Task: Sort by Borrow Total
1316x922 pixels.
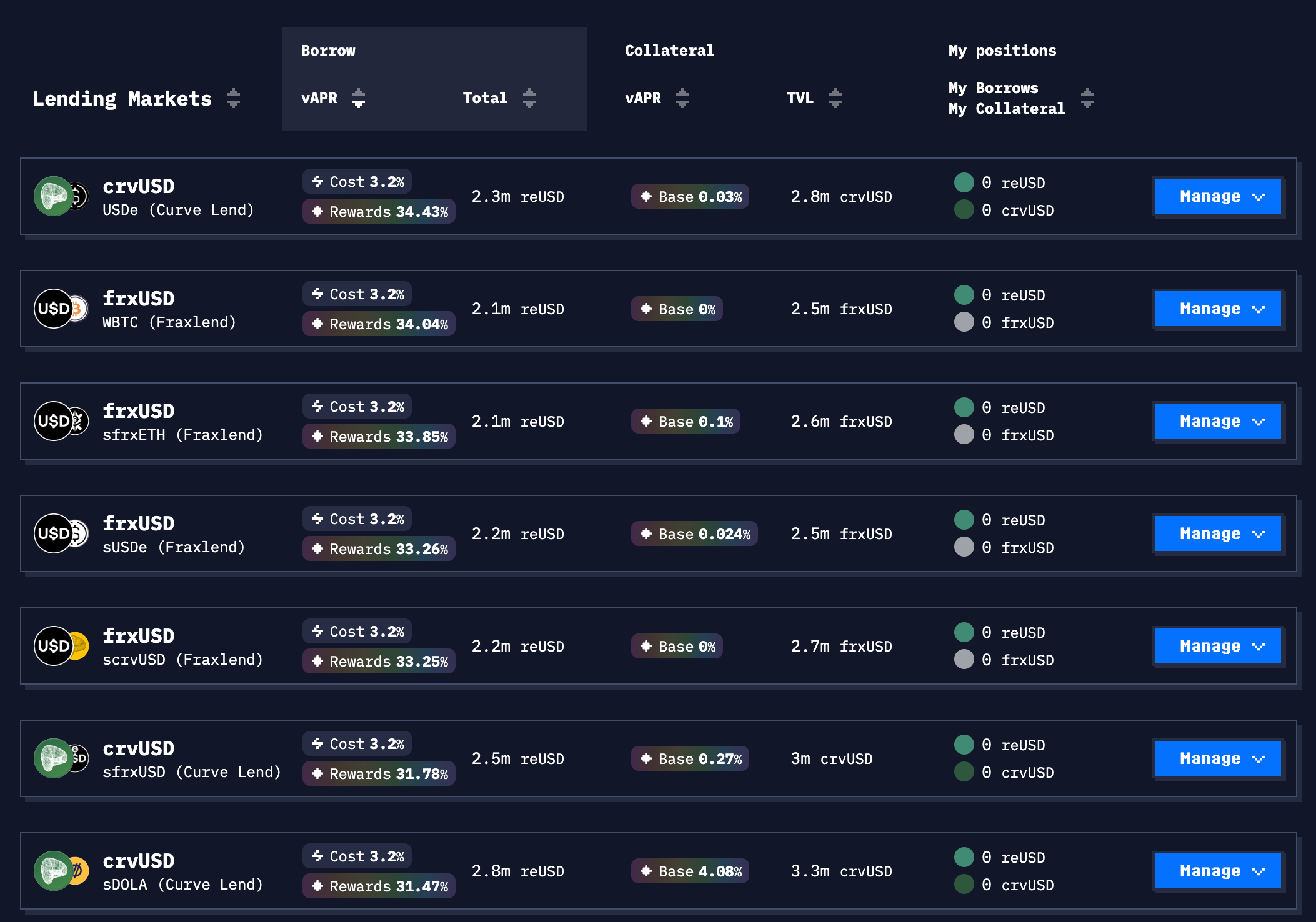Action: [529, 98]
